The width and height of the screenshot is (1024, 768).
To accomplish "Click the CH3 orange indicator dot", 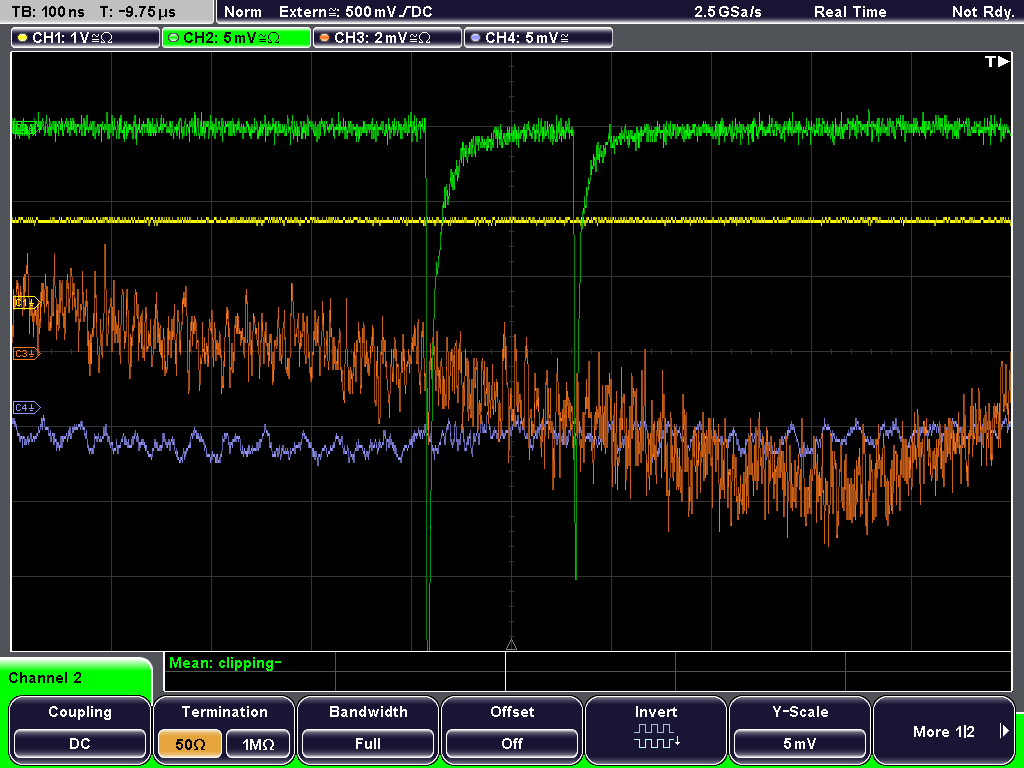I will click(325, 38).
